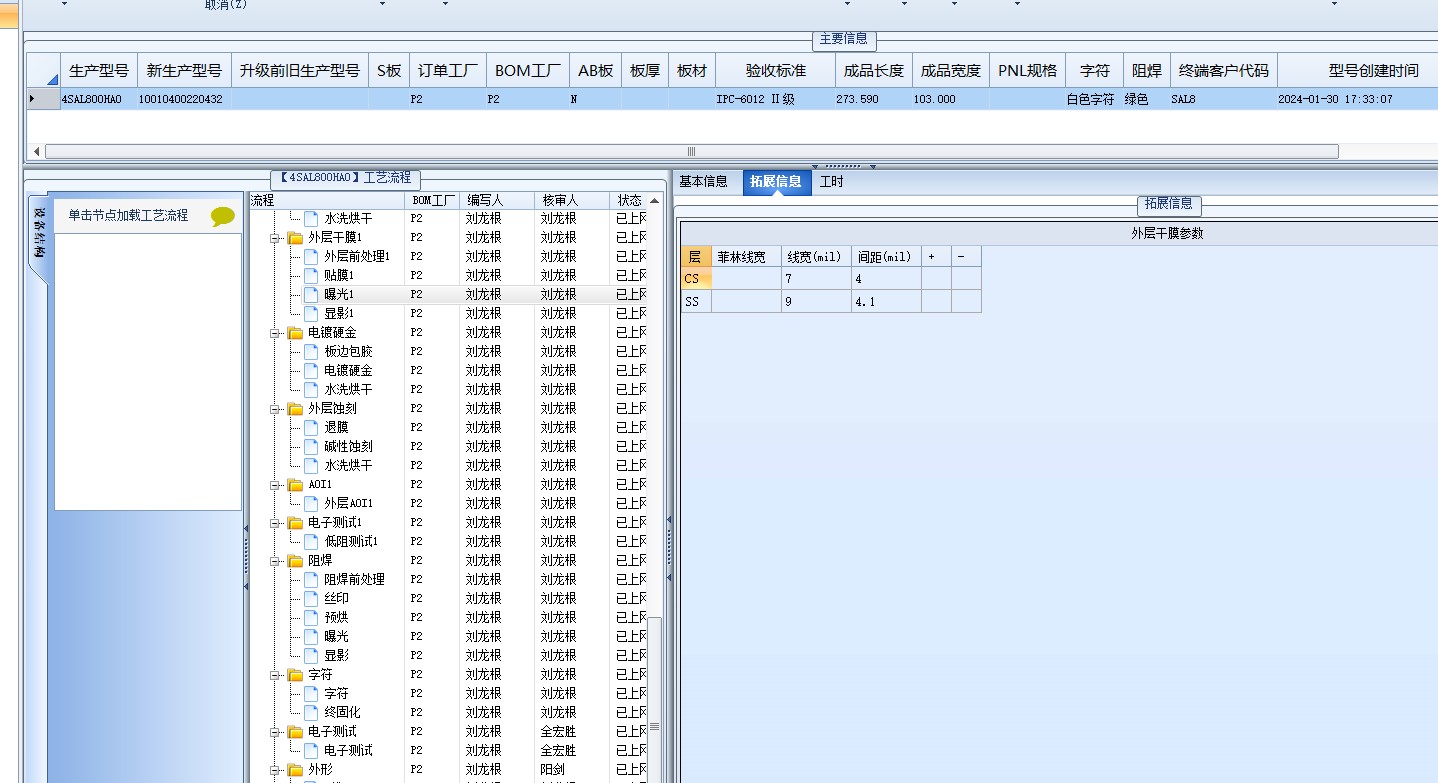Click the document icon beside 板边包胶
The width and height of the screenshot is (1438, 783).
tap(311, 352)
